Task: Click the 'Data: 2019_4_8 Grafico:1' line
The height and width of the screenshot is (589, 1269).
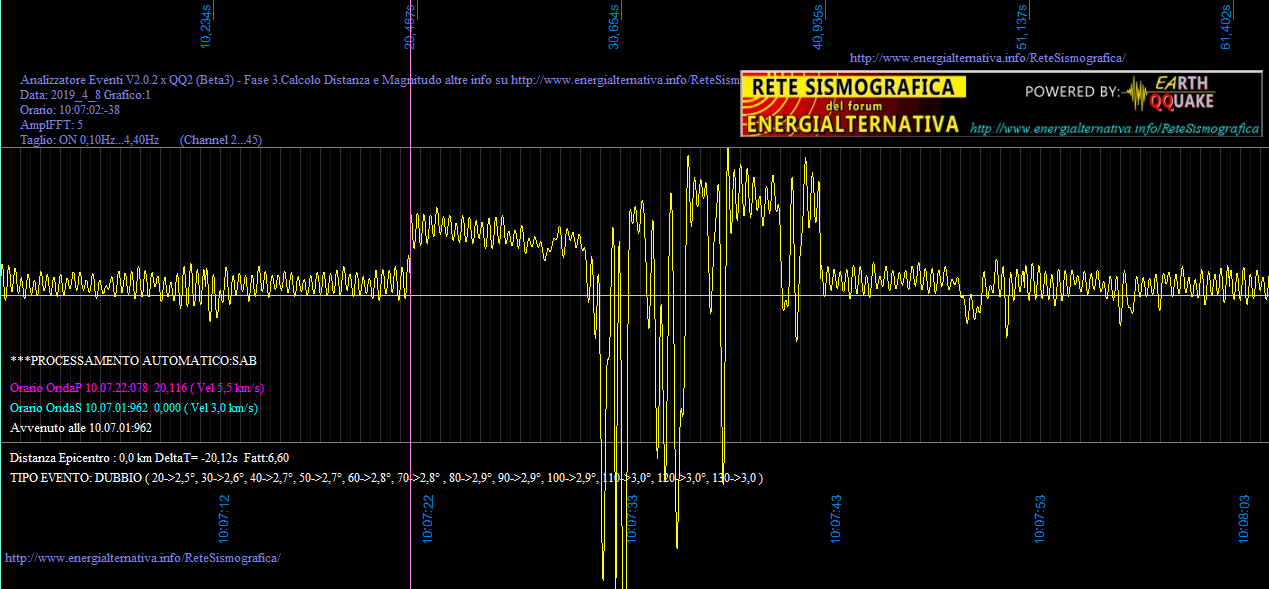Action: [x=85, y=95]
